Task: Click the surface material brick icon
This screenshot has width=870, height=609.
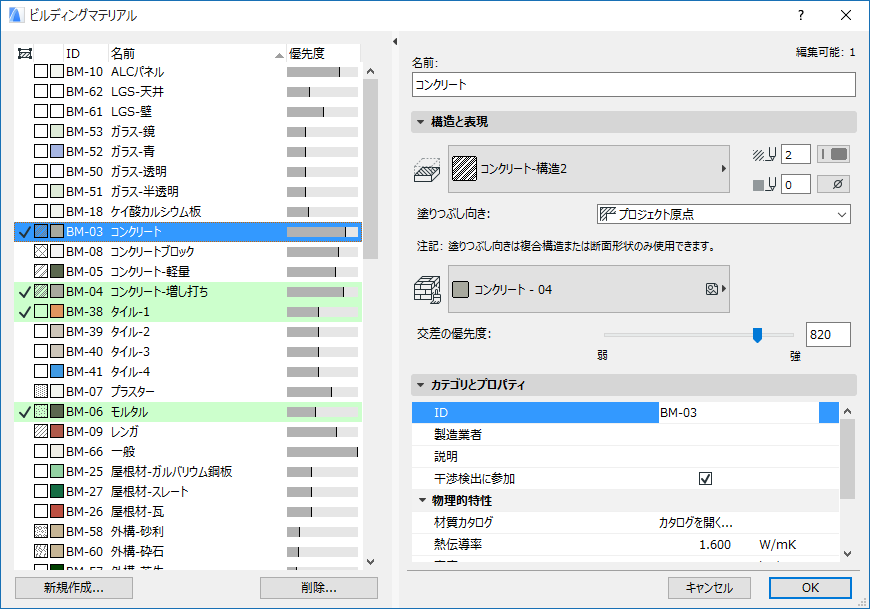Action: coord(427,290)
